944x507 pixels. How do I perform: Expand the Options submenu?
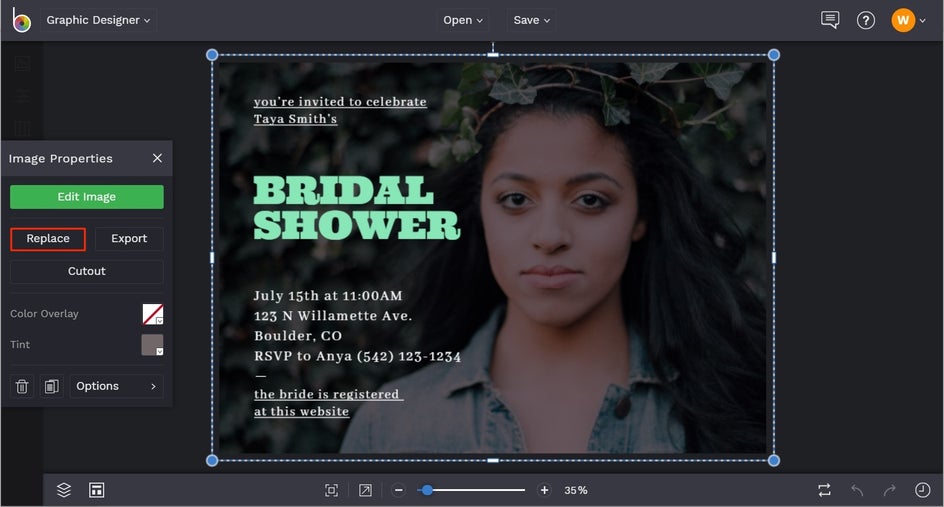tap(116, 386)
